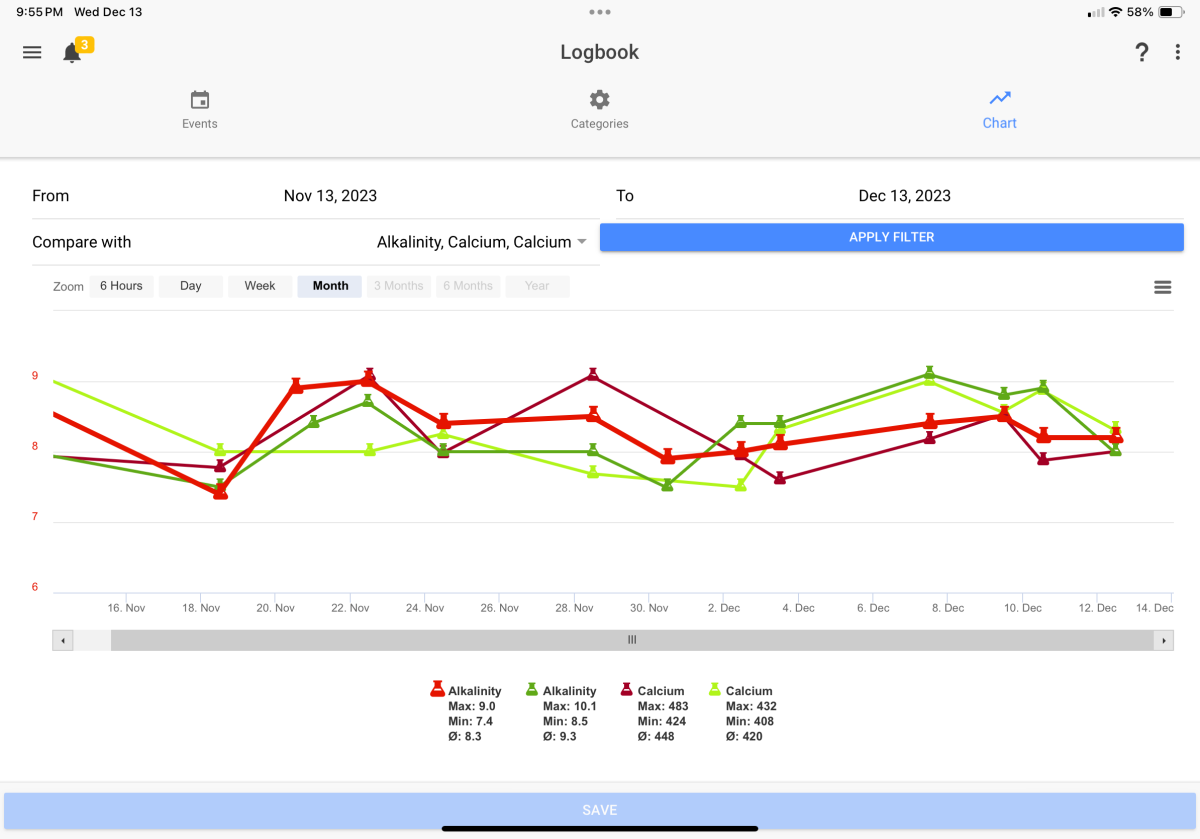The height and width of the screenshot is (839, 1200).
Task: Open the To date picker
Action: tap(904, 196)
